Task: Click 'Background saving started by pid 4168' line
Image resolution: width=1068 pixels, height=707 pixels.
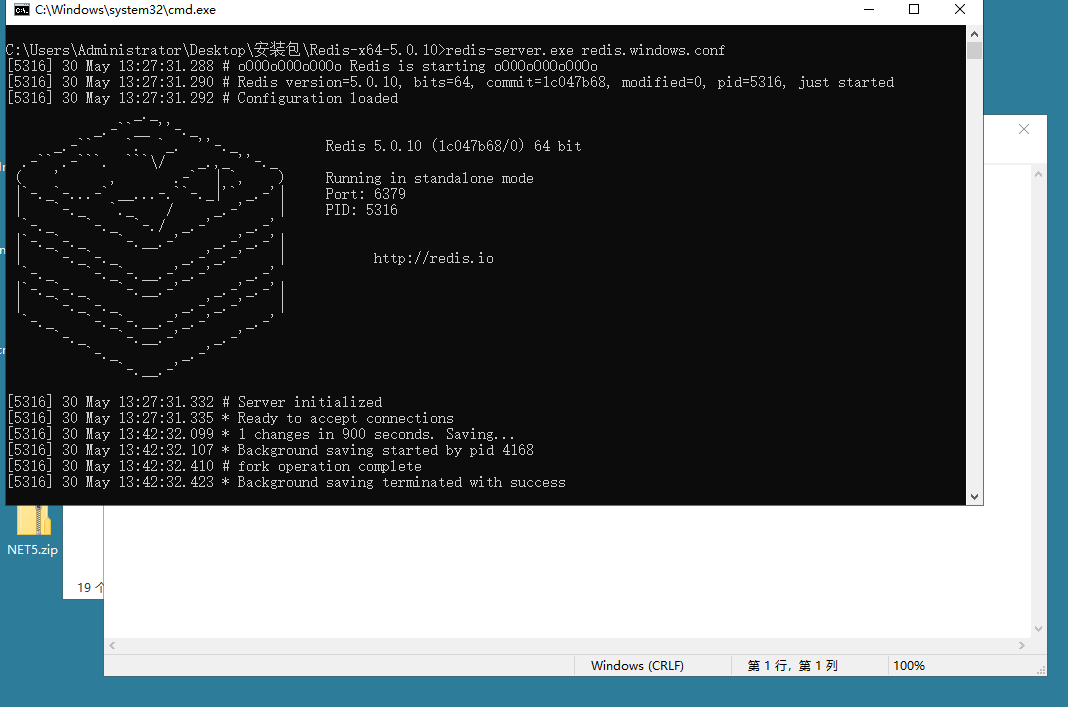Action: [270, 450]
